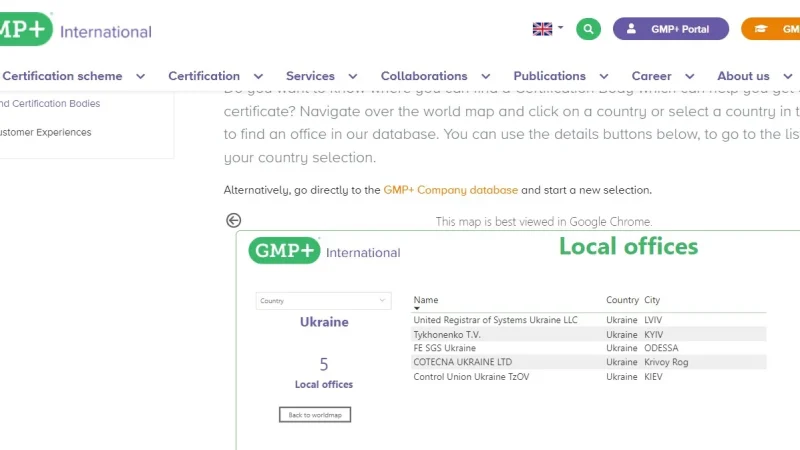The width and height of the screenshot is (800, 450).
Task: Open the Publications menu
Action: pos(549,76)
